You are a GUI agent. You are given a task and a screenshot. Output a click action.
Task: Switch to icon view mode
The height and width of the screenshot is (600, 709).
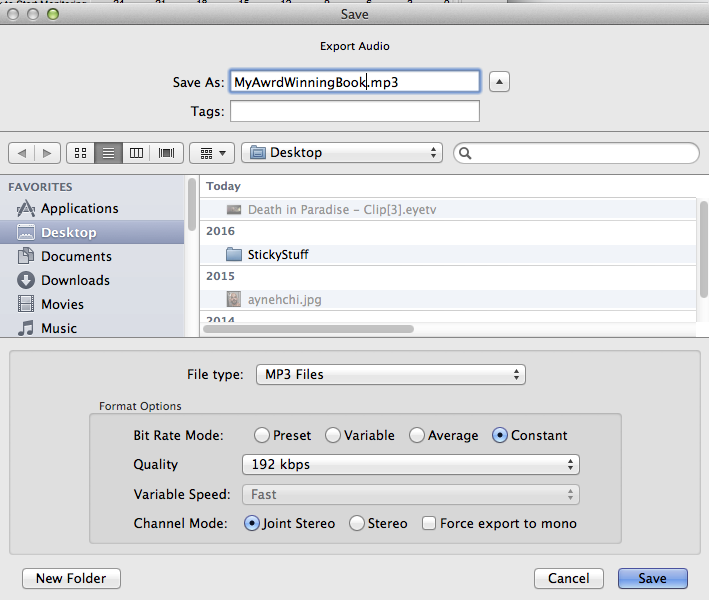(x=80, y=153)
